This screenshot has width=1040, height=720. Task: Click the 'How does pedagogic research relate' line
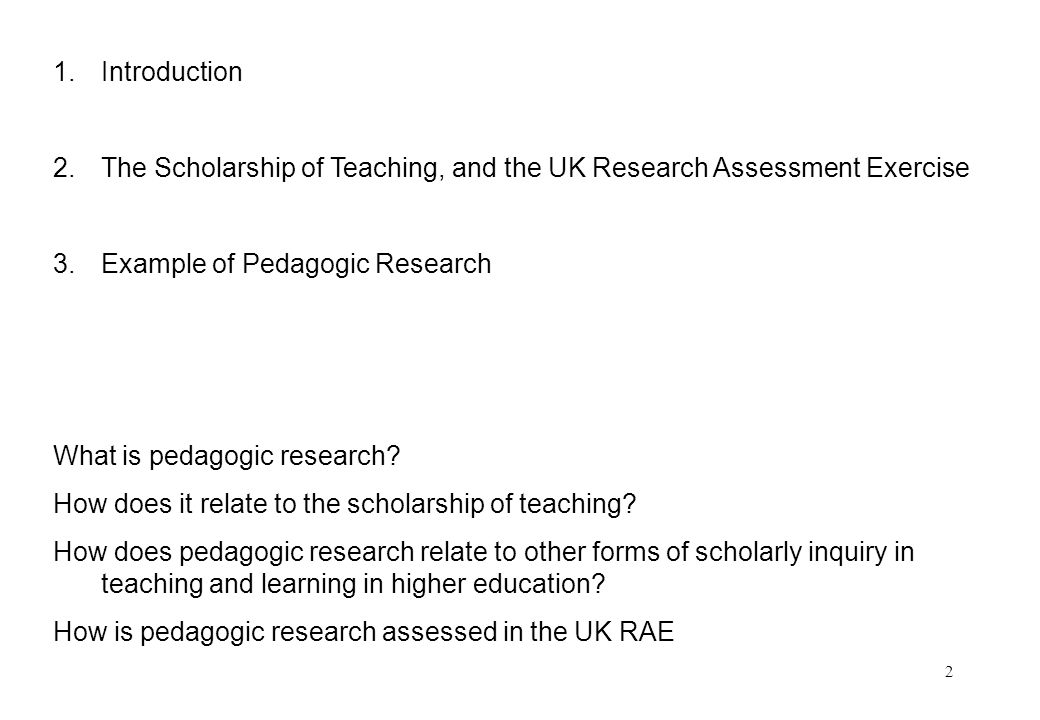tap(484, 552)
